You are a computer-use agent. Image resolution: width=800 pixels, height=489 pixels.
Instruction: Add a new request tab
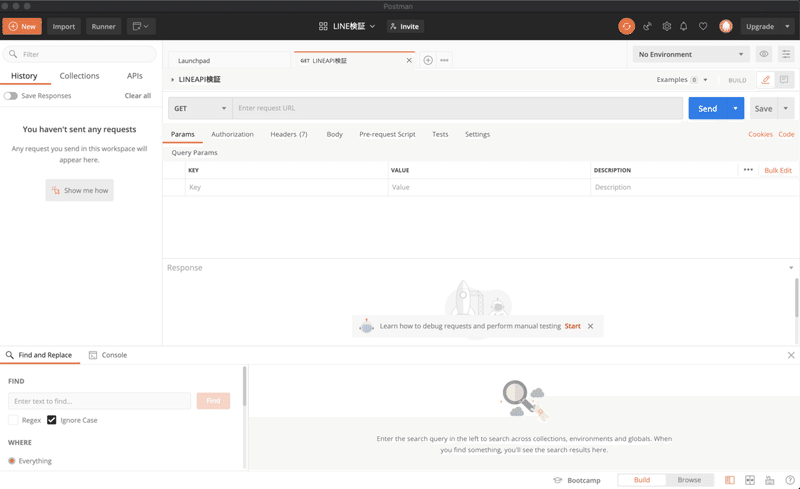(x=428, y=60)
